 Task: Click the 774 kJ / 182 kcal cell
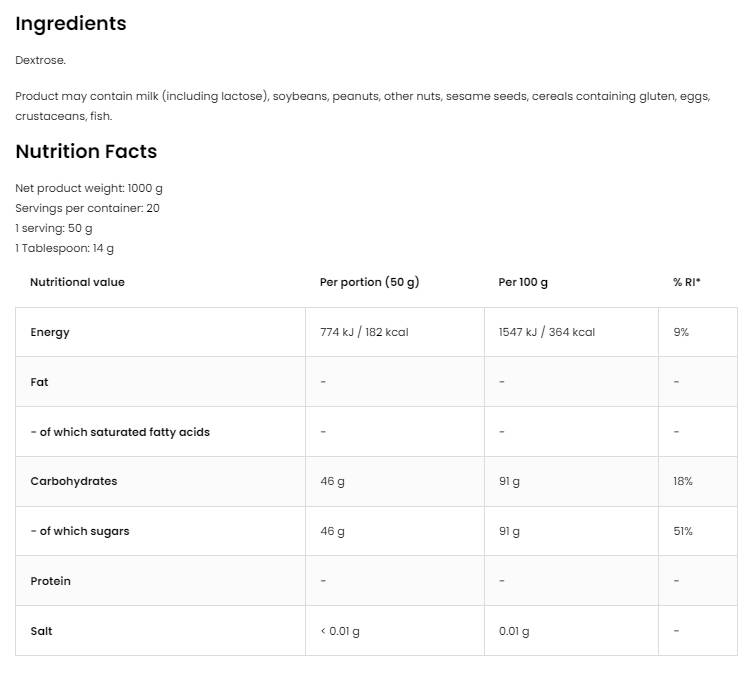pos(364,332)
